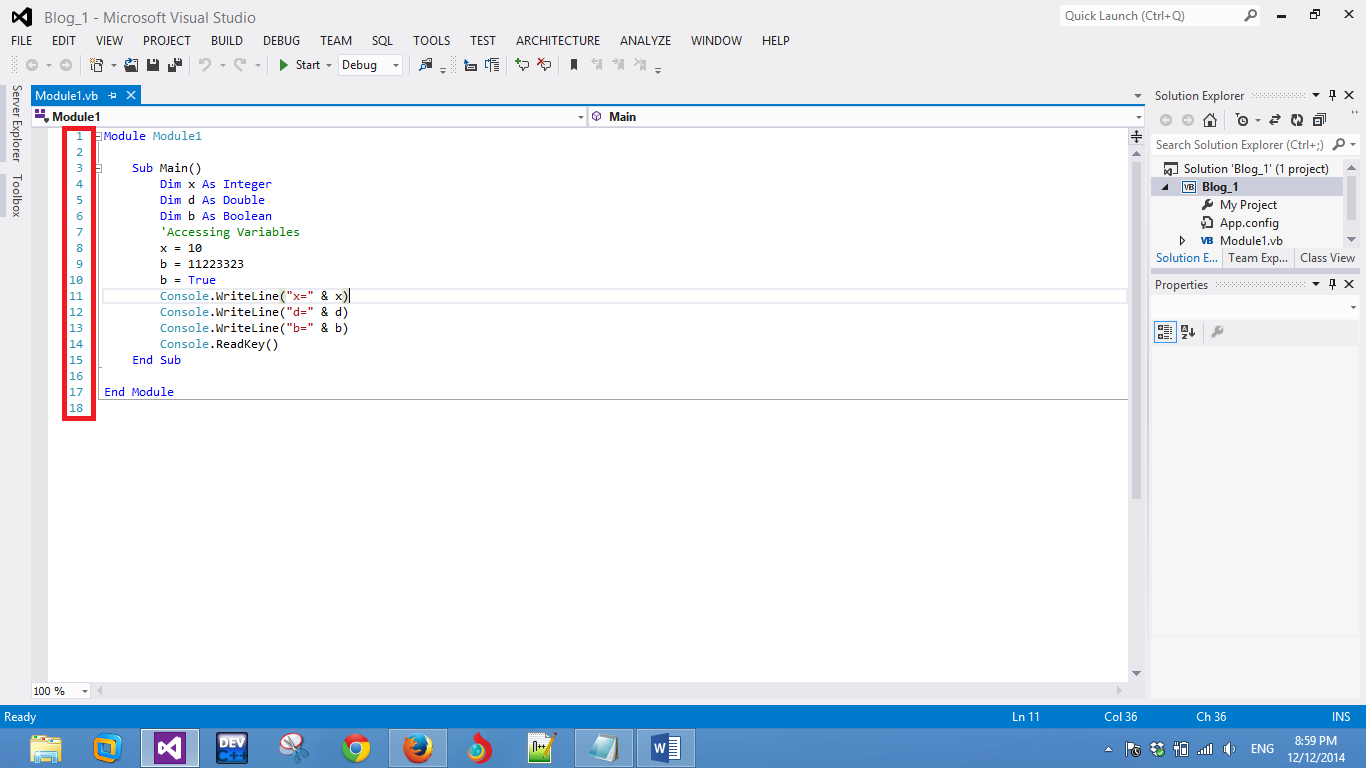Viewport: 1366px width, 768px height.
Task: Toggle a bookmark on the current line
Action: point(574,65)
